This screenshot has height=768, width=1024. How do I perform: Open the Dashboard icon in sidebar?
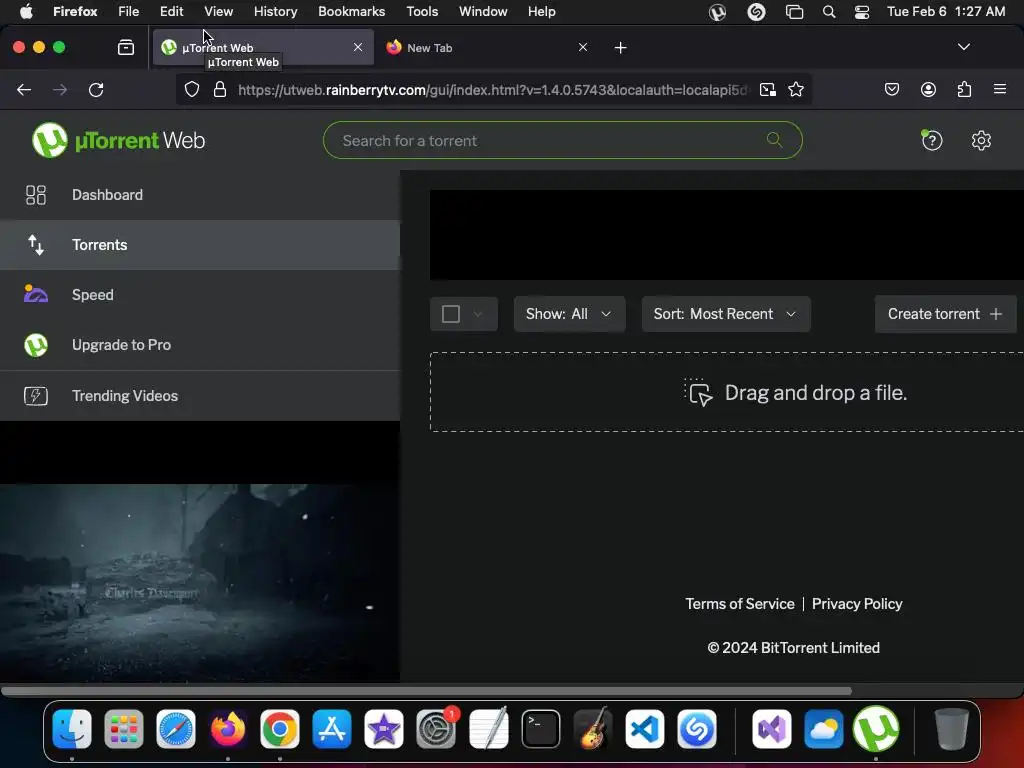coord(36,195)
